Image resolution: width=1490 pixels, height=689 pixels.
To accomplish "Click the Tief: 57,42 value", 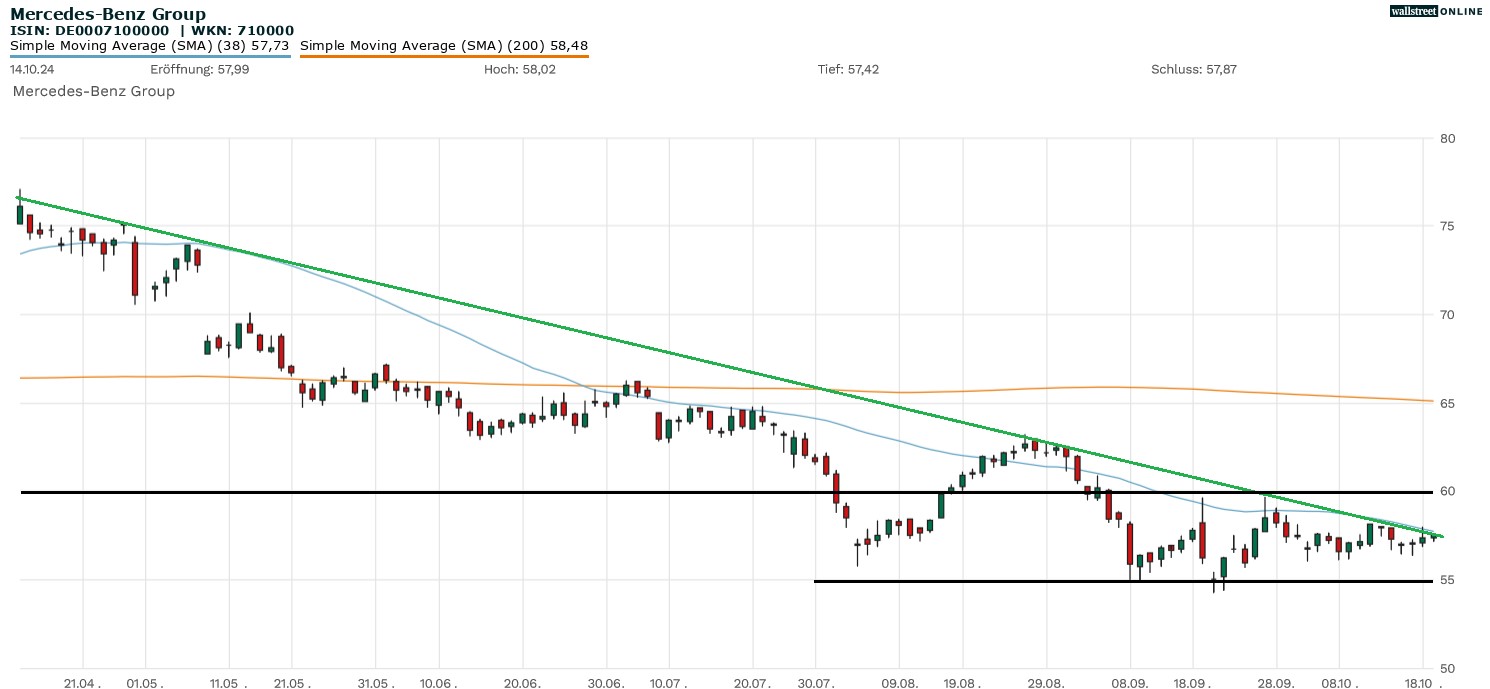I will click(x=848, y=69).
